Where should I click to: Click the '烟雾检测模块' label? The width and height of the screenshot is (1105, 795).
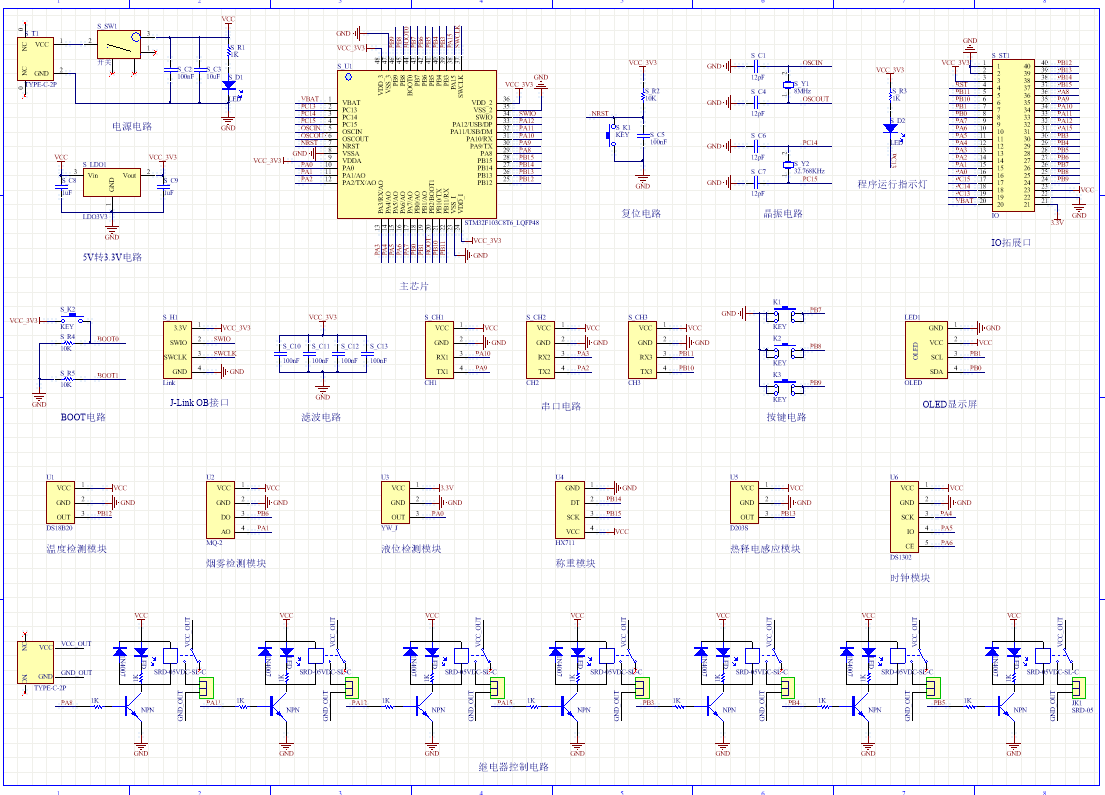tap(236, 564)
